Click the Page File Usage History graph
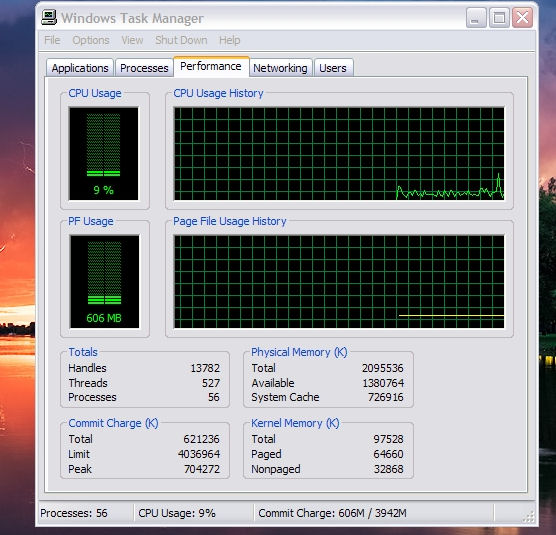Viewport: 556px width, 535px height. [339, 282]
